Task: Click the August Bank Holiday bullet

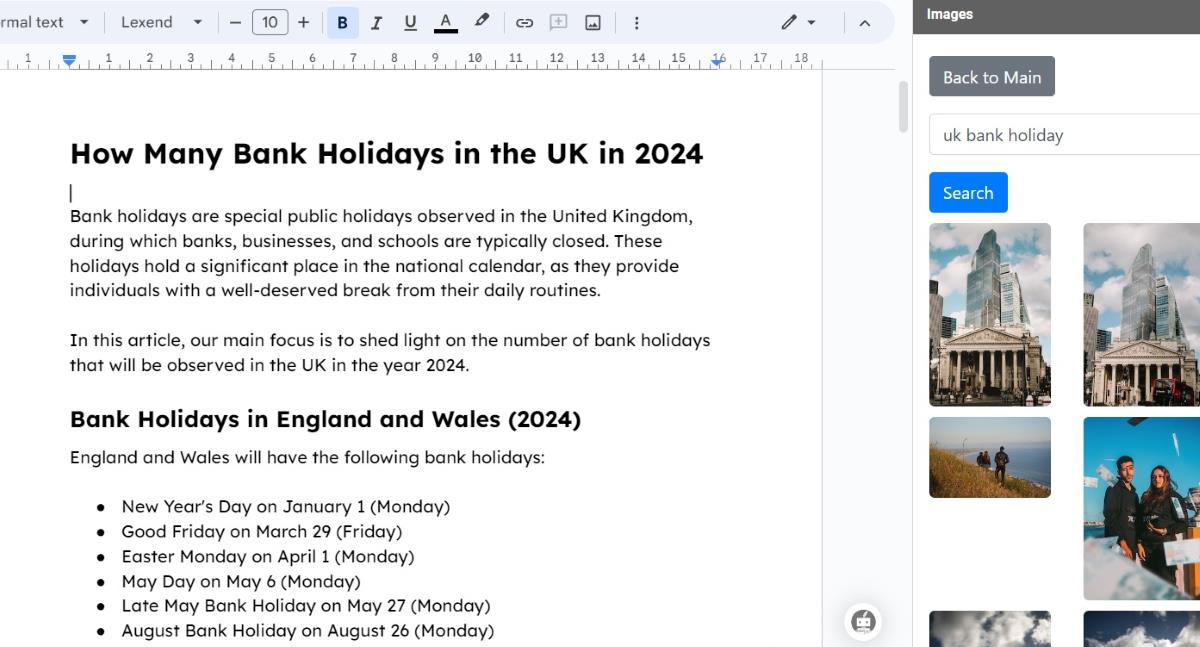Action: (x=308, y=631)
